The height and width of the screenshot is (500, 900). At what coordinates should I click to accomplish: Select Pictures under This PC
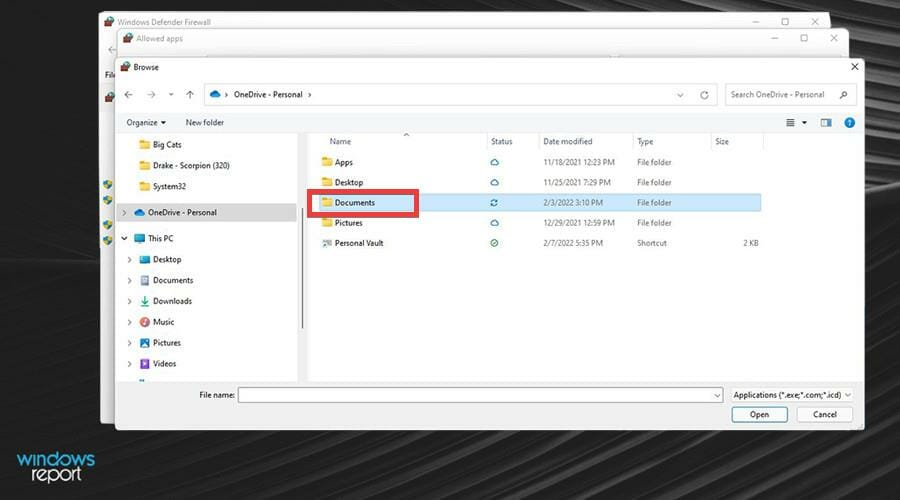pos(160,343)
